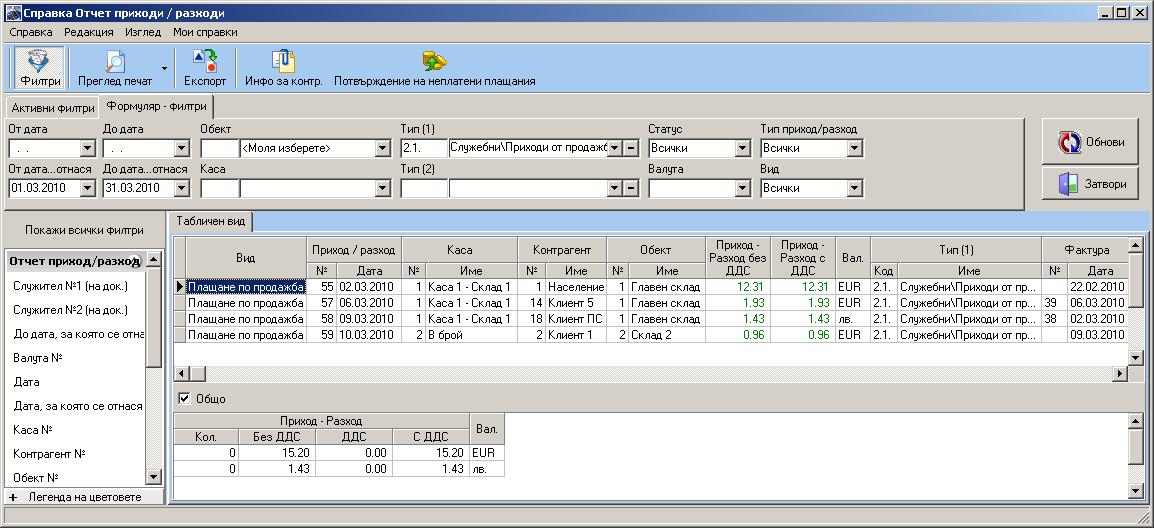Screen dimensions: 1154x528
Task: Click table vertical scrollbar down arrow
Action: point(1135,357)
